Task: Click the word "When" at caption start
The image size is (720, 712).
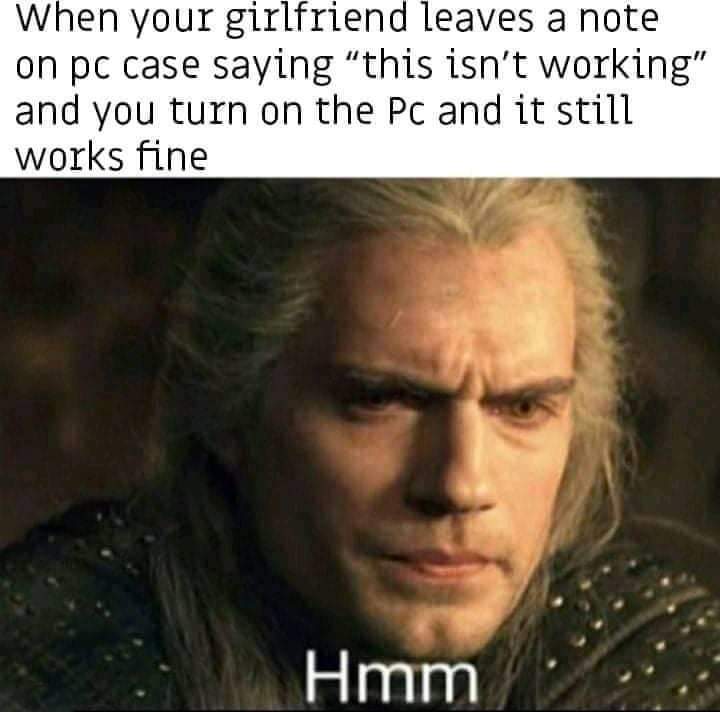Action: click(x=67, y=17)
